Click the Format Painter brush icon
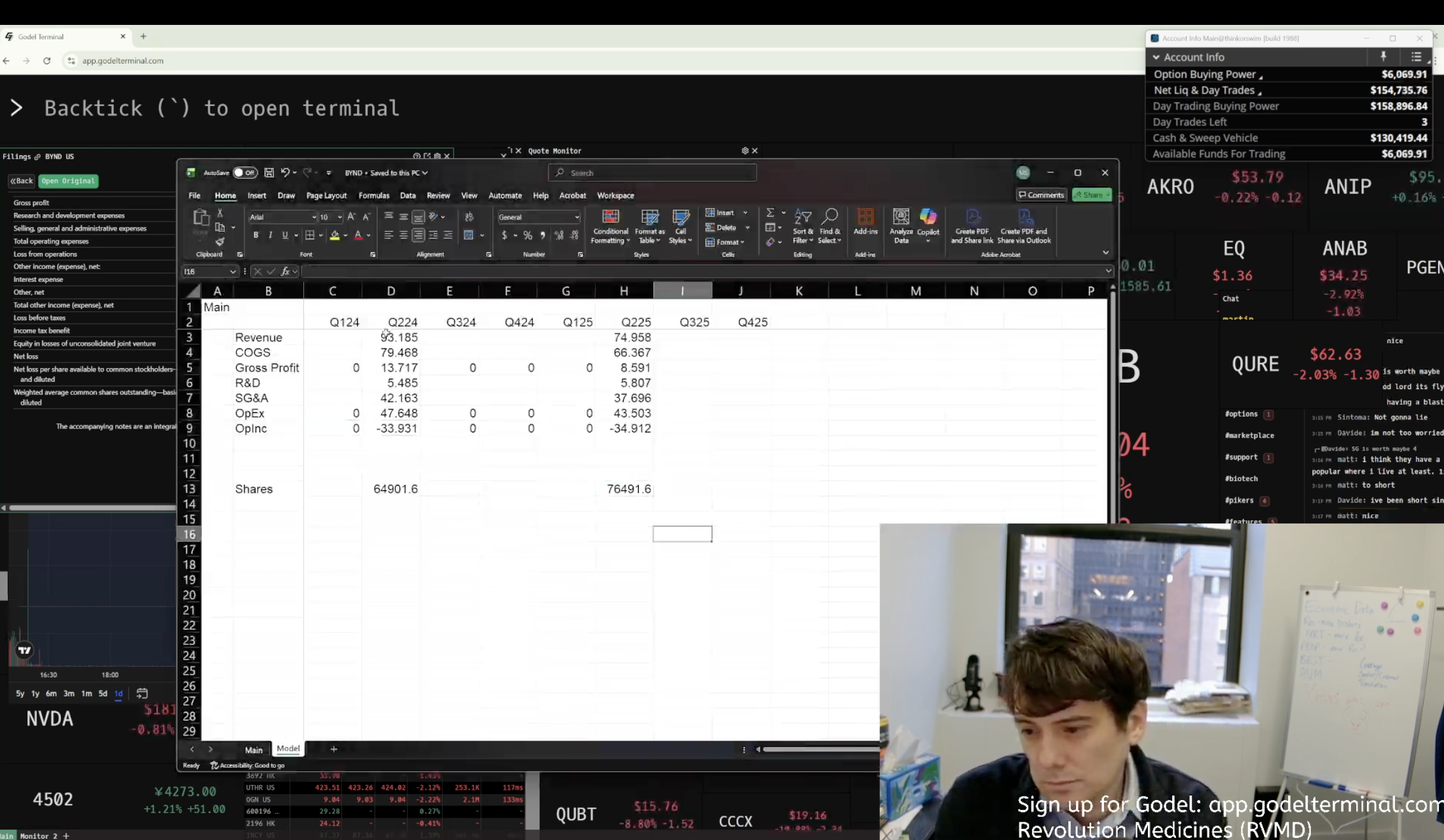 pyautogui.click(x=220, y=242)
